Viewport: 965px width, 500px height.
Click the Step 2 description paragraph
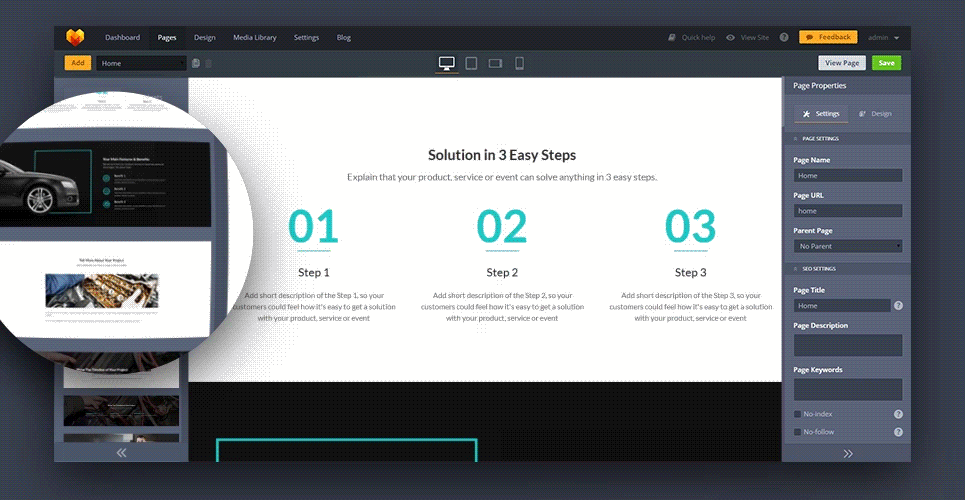(502, 307)
